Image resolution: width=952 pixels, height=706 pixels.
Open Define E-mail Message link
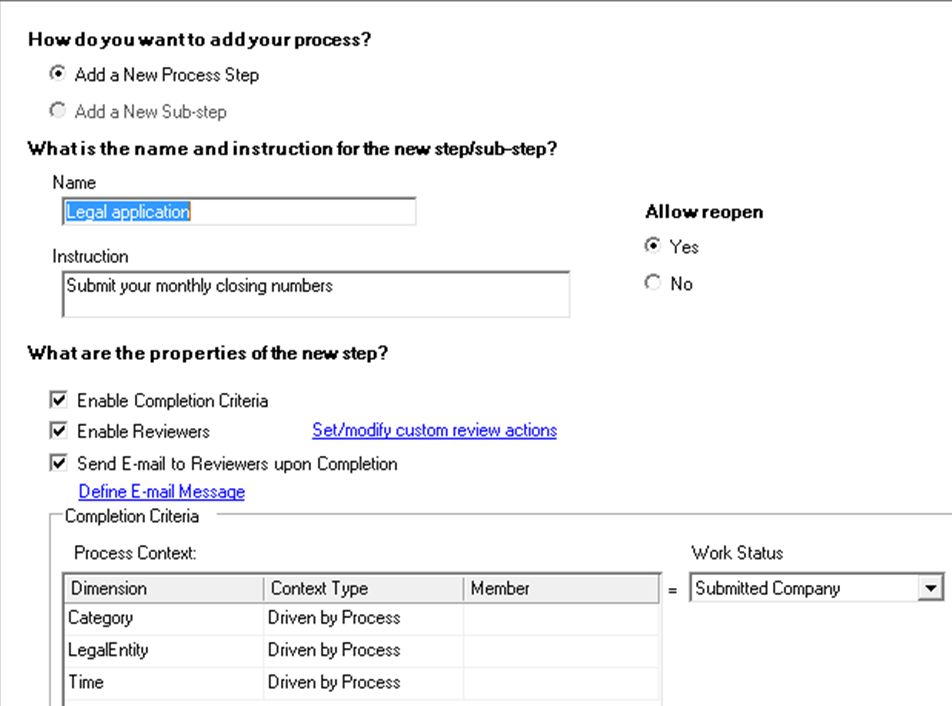pos(161,491)
